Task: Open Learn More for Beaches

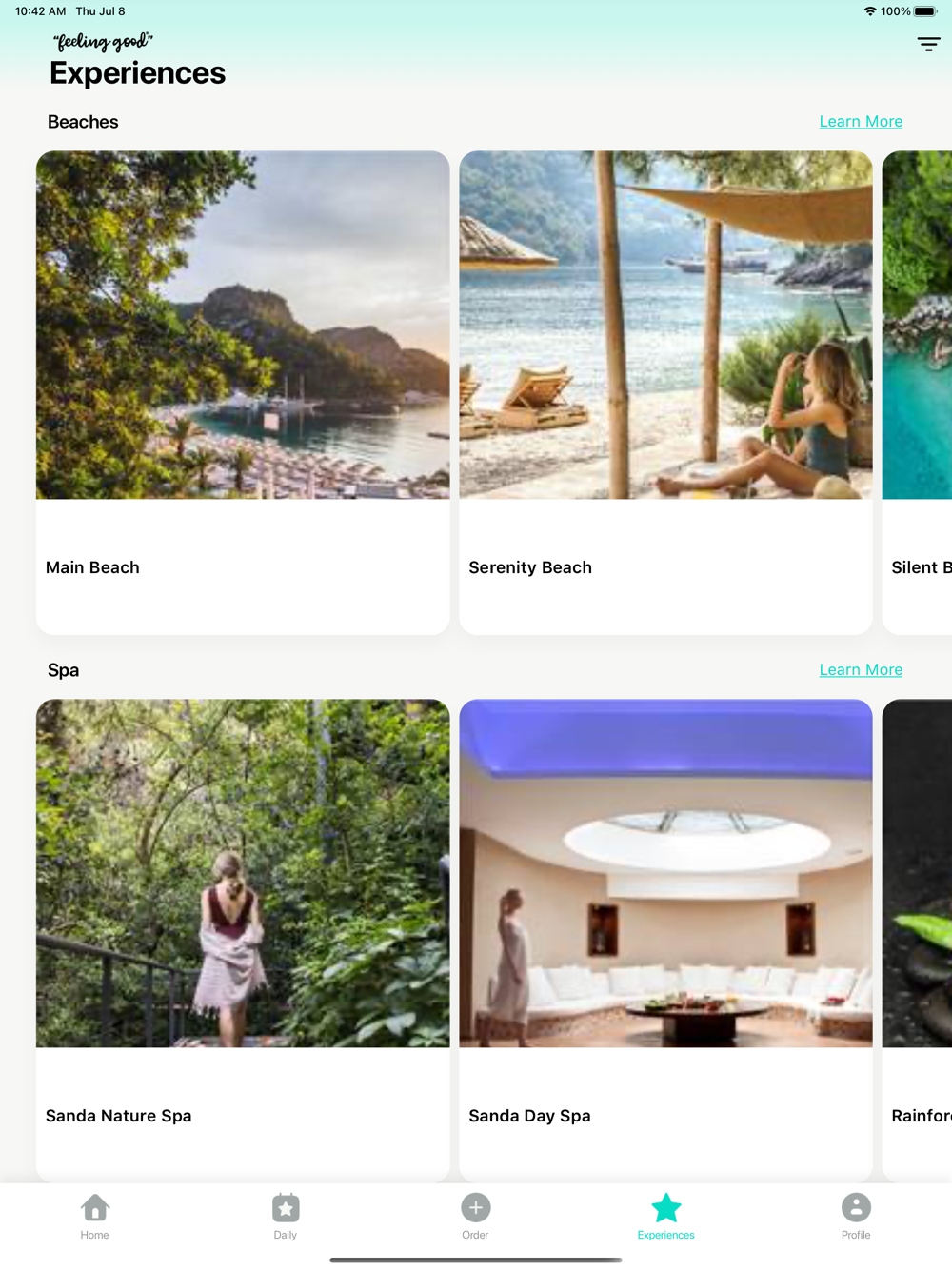Action: coord(861,121)
